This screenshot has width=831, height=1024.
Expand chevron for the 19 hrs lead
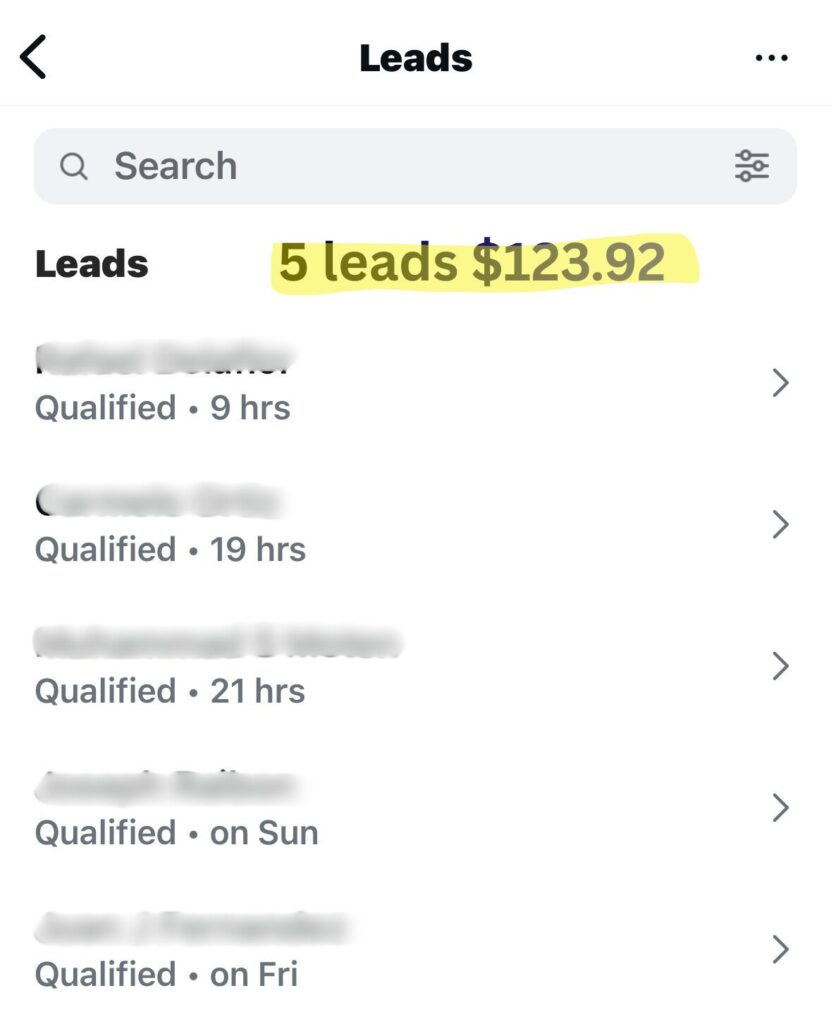[x=781, y=525]
